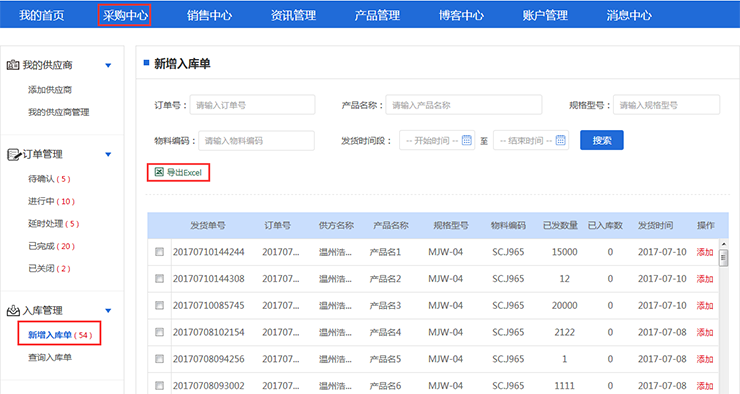Screen dimensions: 740x394
Task: Focus the 订单号 input field
Action: point(252,105)
